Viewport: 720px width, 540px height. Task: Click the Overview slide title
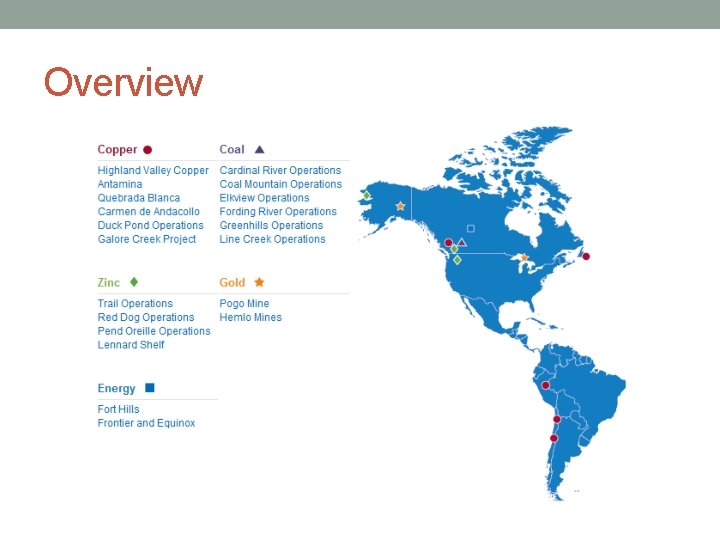click(123, 82)
